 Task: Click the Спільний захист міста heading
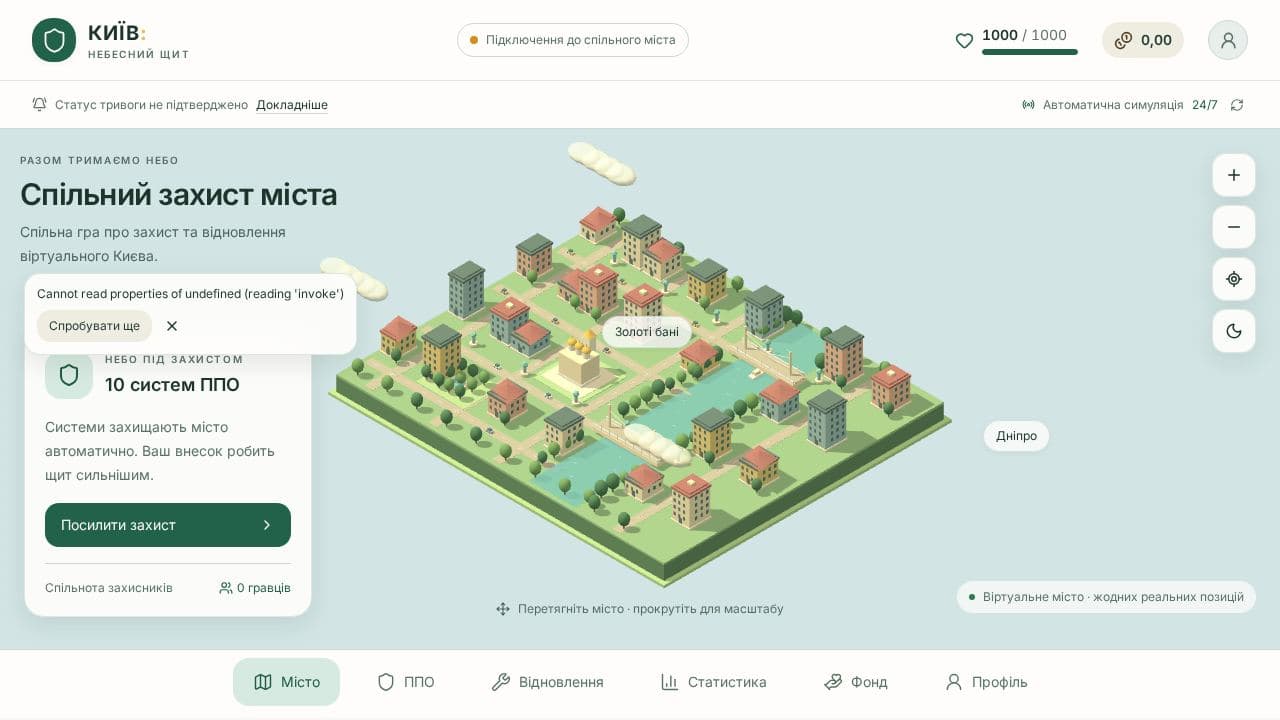179,194
